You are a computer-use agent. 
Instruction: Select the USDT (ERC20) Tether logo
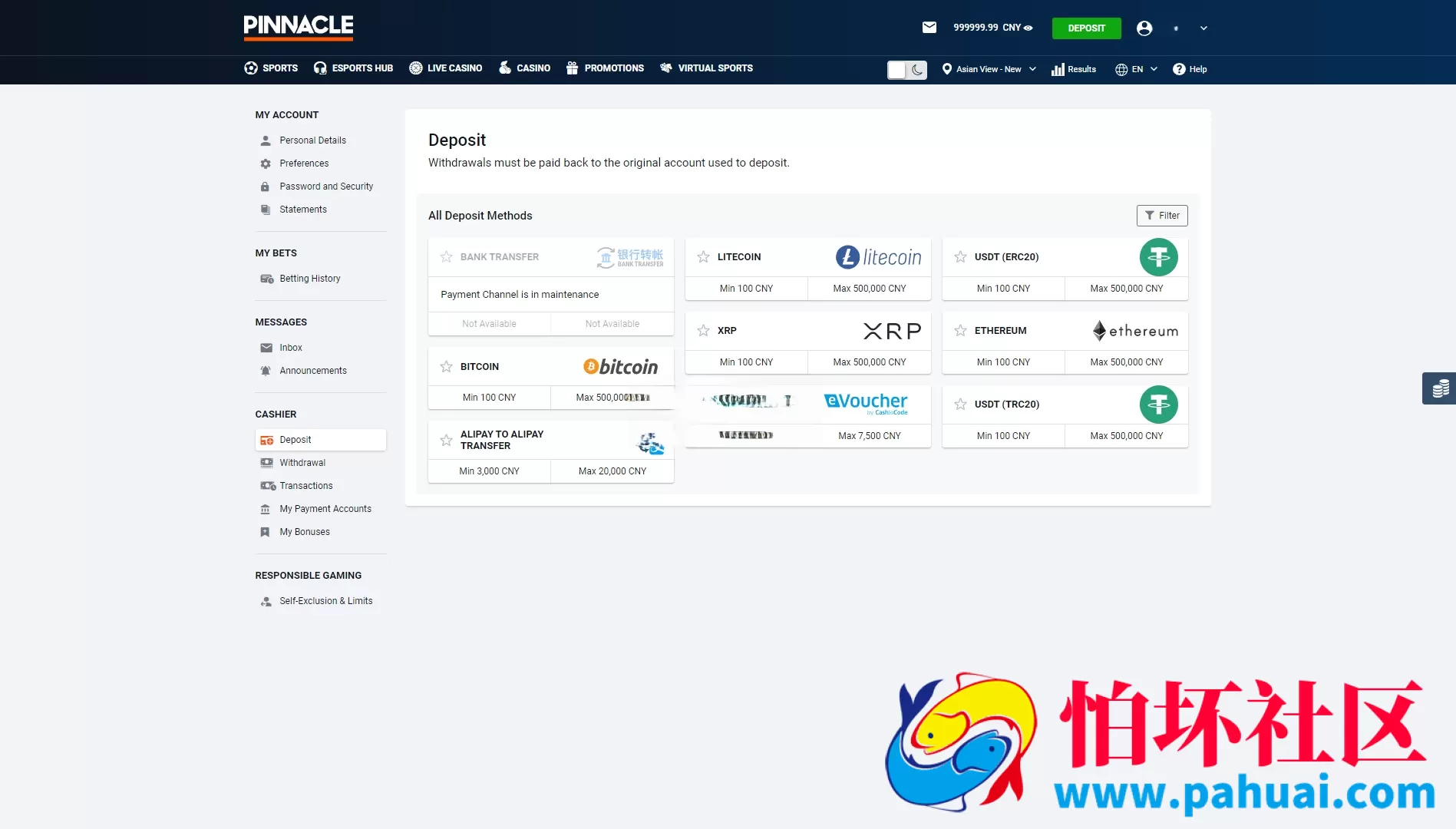click(1159, 257)
